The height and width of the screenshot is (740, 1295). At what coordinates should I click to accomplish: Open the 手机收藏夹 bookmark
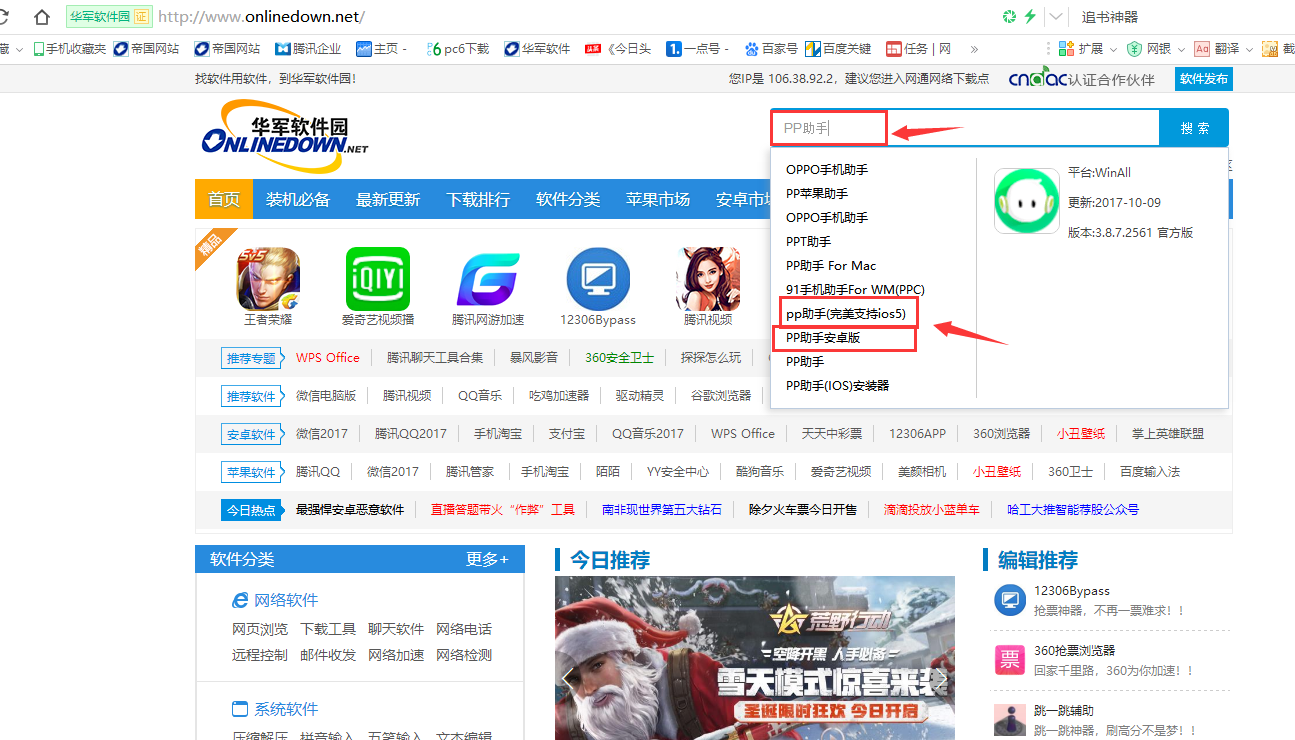[x=69, y=48]
